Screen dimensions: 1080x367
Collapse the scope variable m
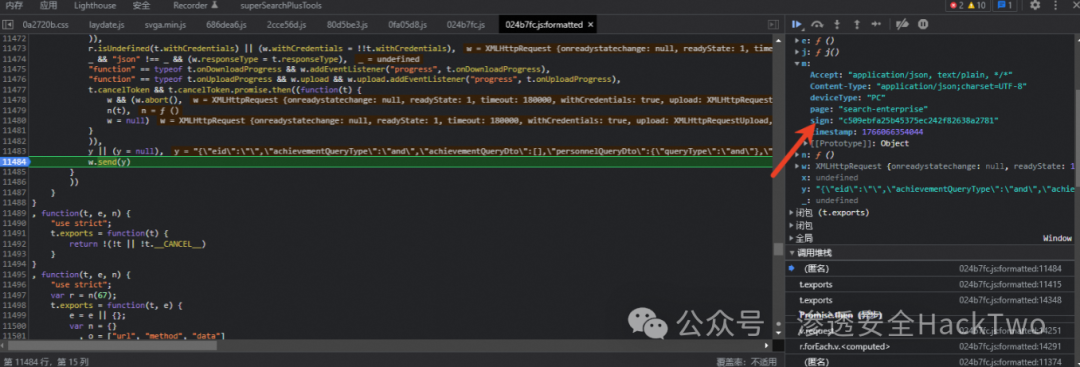click(x=798, y=63)
